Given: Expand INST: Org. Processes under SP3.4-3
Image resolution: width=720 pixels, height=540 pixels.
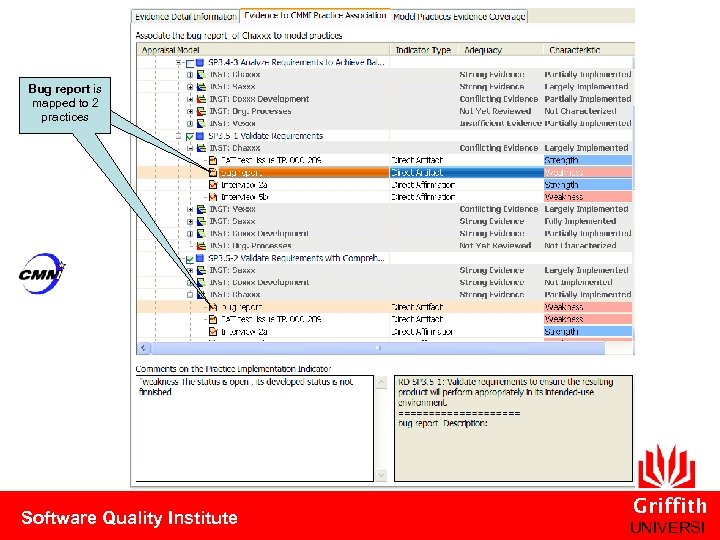Looking at the screenshot, I should [x=190, y=112].
